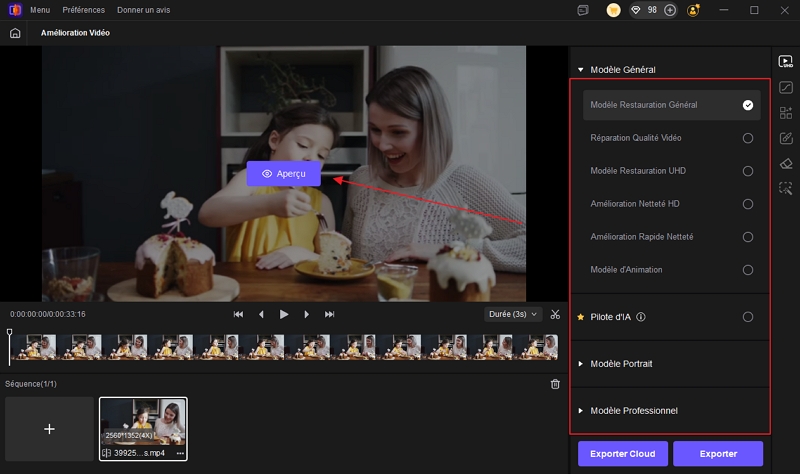Enable the Pilote d'IA option
The width and height of the screenshot is (800, 474).
(x=747, y=317)
